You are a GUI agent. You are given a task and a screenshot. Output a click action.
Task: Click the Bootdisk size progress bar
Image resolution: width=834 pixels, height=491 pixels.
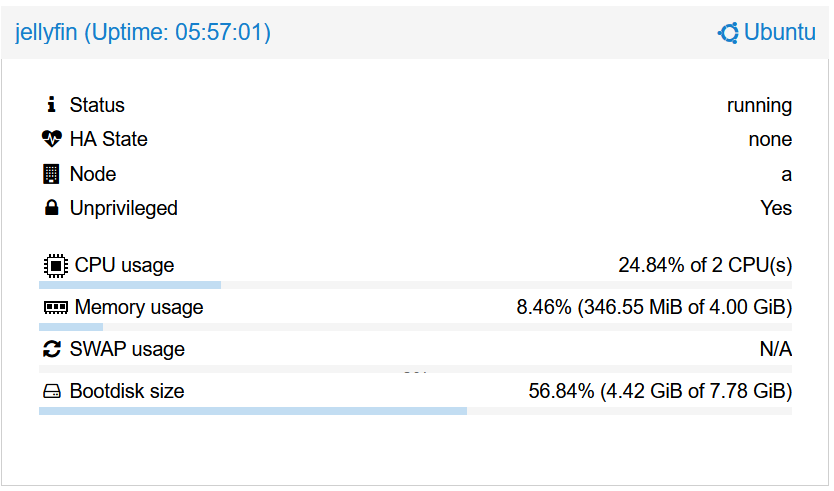point(415,411)
